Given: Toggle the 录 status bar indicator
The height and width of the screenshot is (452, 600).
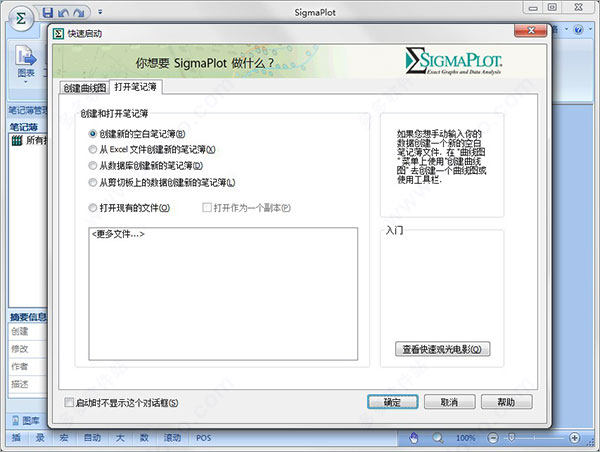Looking at the screenshot, I should [40, 438].
